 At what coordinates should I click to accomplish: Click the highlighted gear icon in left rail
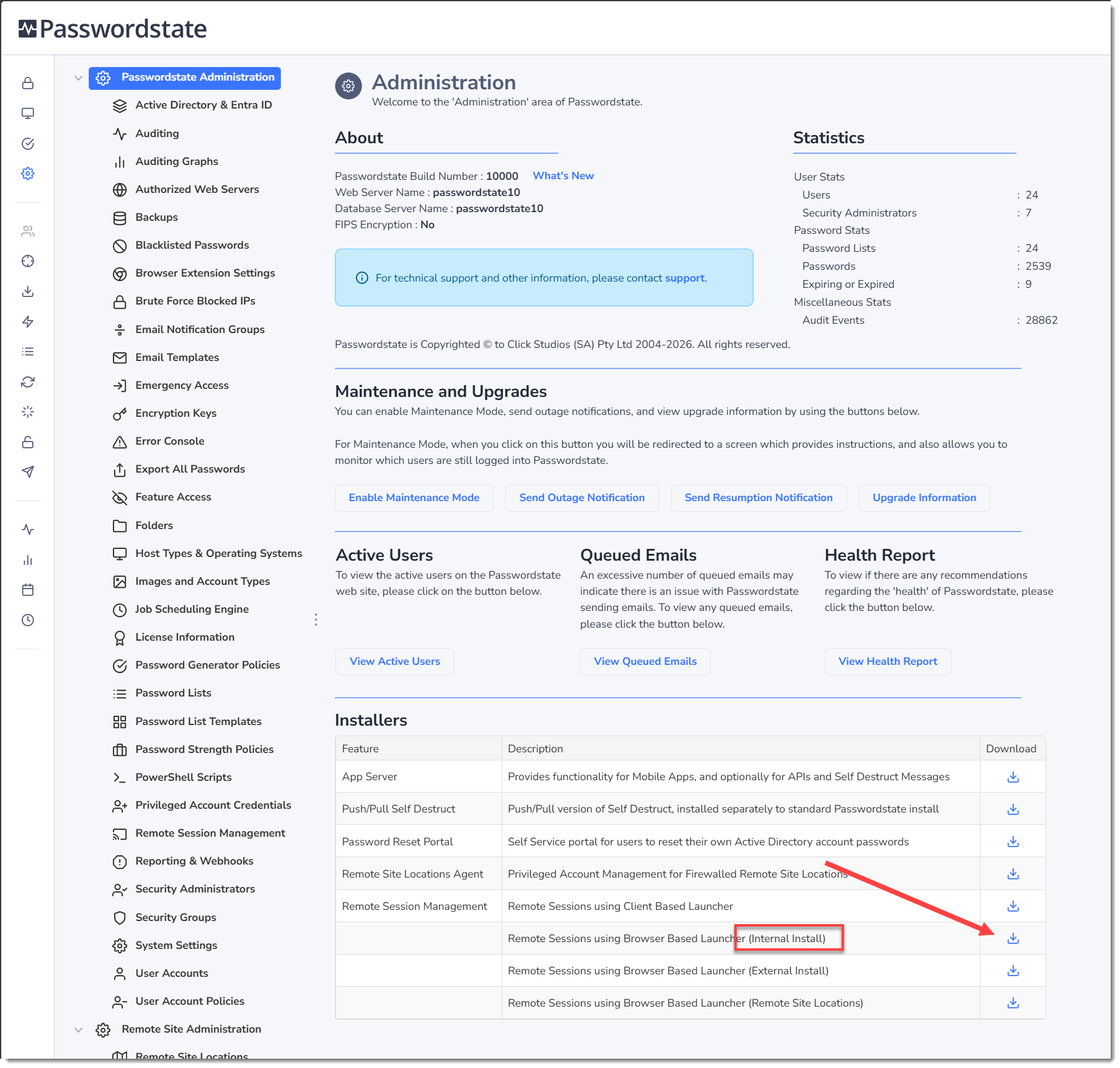(28, 174)
